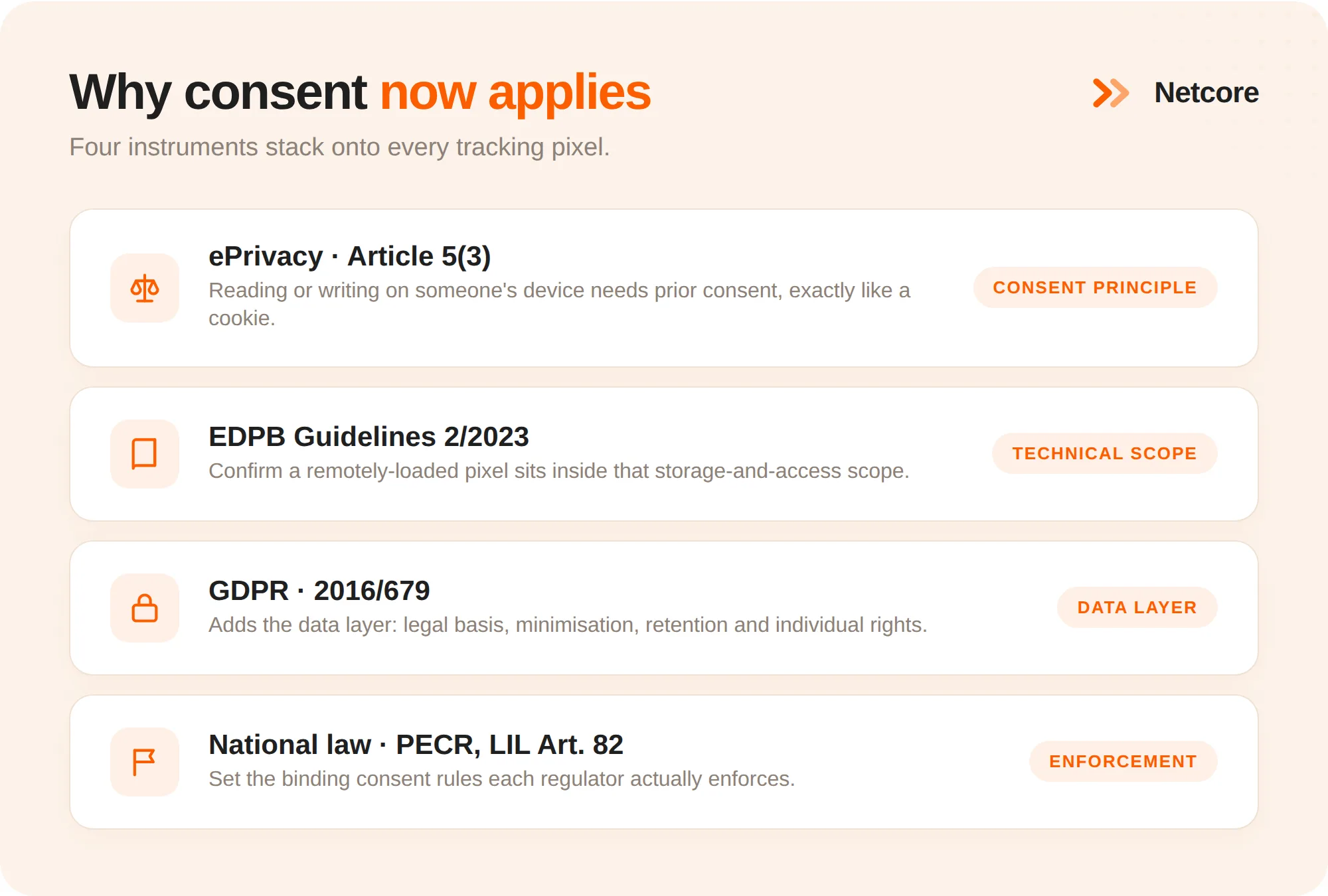Click the padlock icon beside GDPR
The image size is (1328, 896).
(145, 608)
